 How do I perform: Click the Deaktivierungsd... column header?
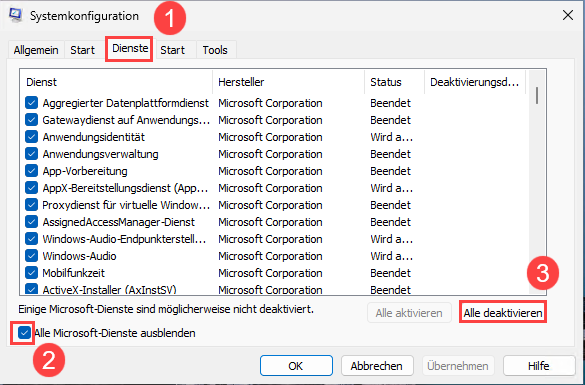[x=475, y=82]
